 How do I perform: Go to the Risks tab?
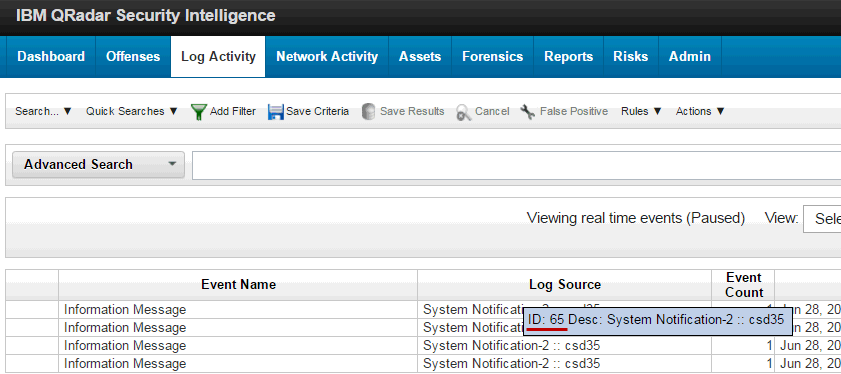coord(631,57)
